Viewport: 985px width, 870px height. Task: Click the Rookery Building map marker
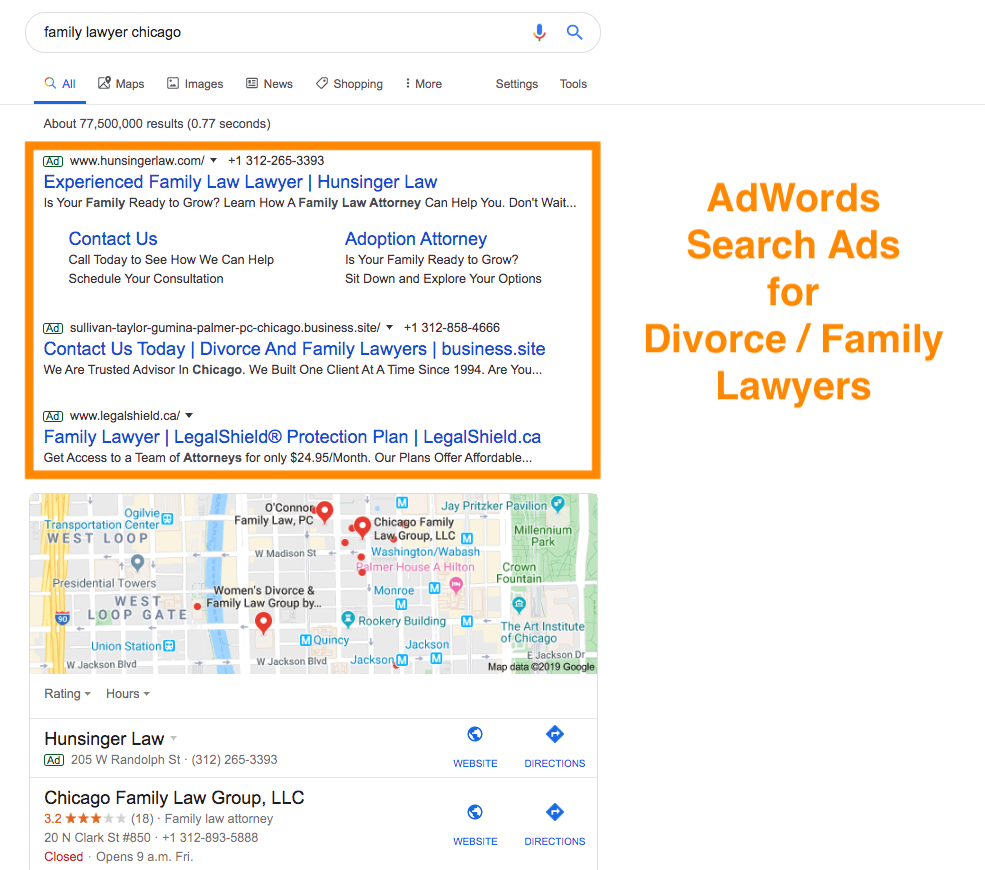348,619
